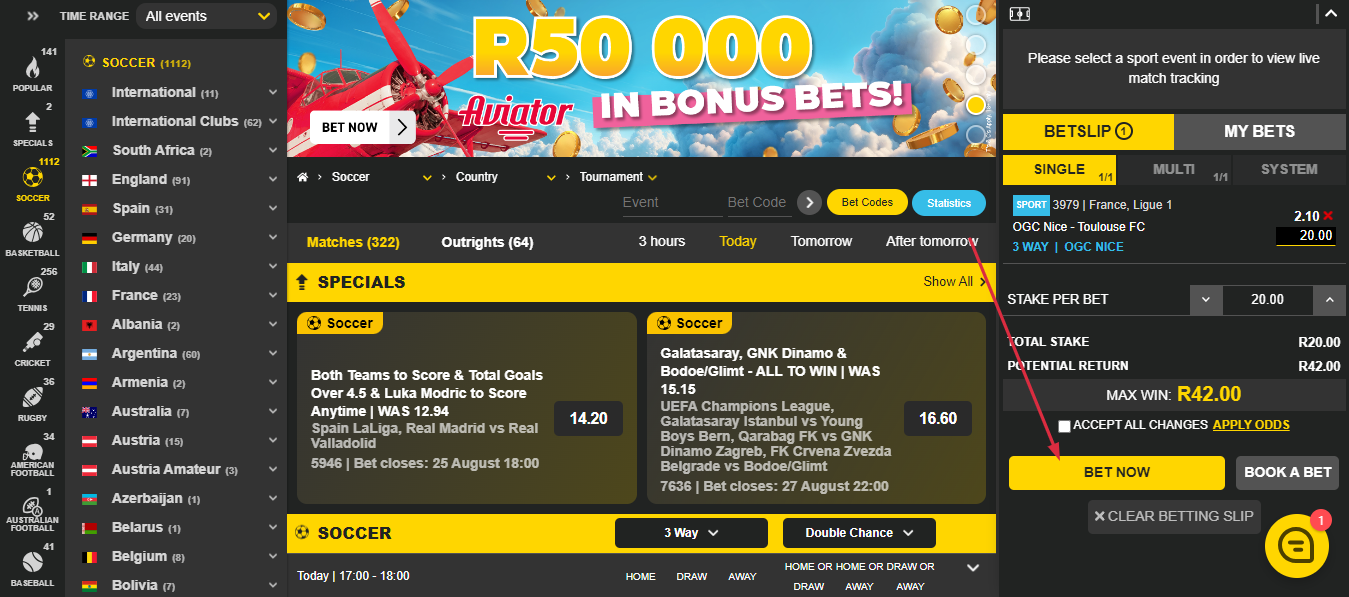Switch to the My Bets tab

(x=1259, y=131)
